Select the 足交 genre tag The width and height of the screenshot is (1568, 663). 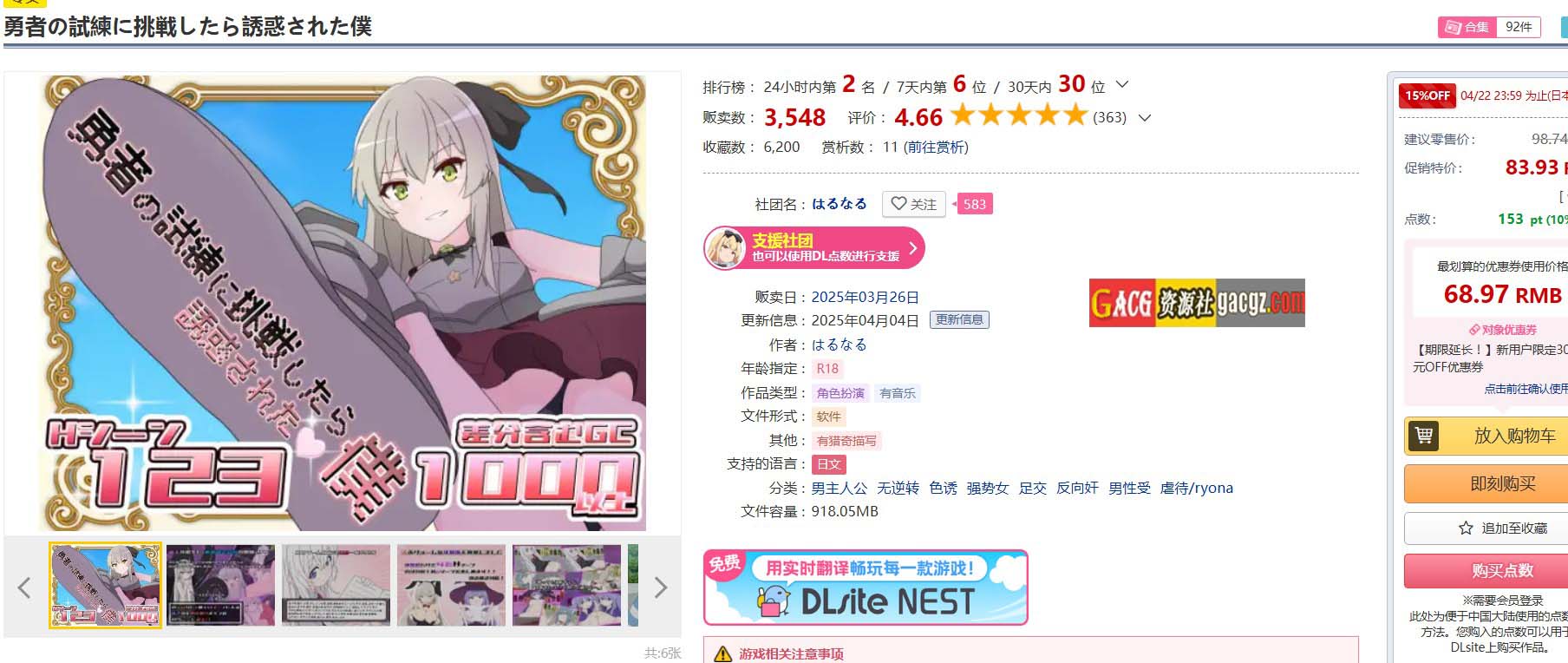tap(1032, 488)
